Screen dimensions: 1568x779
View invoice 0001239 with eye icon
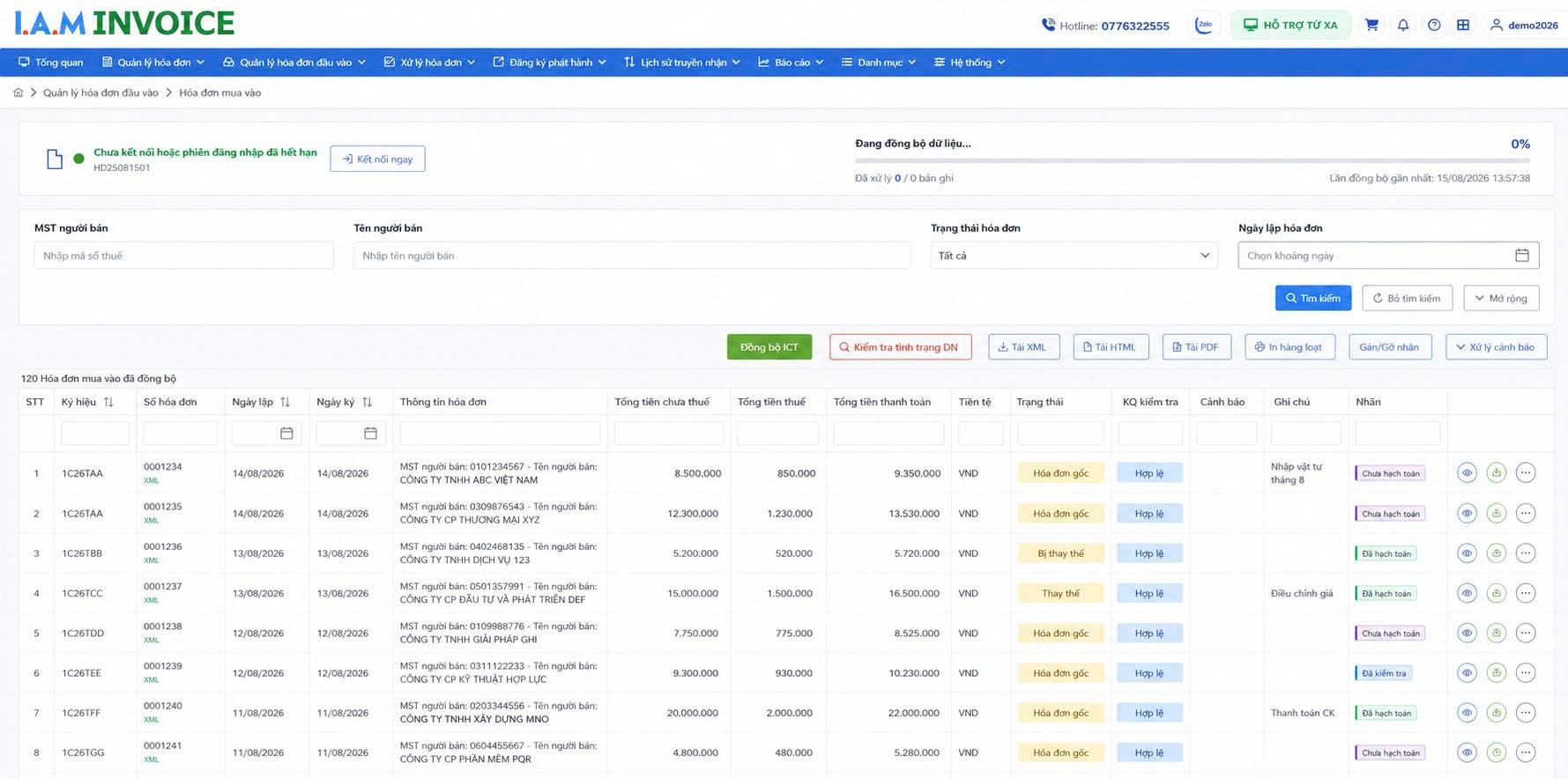coord(1467,672)
